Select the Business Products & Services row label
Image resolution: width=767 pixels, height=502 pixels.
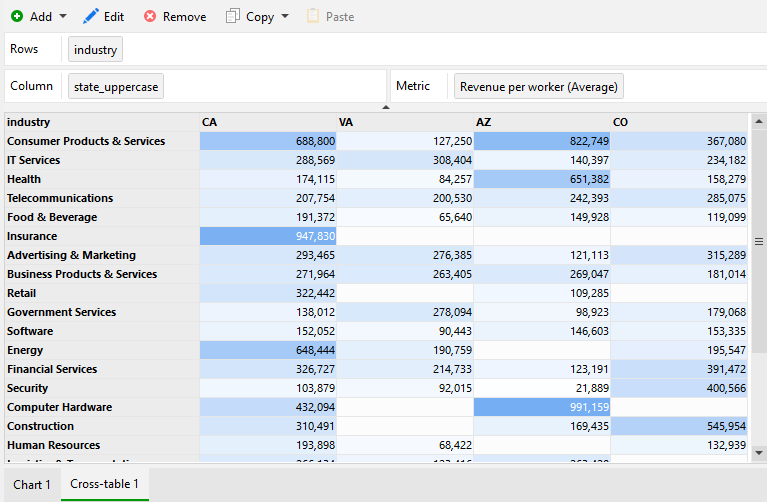point(102,274)
